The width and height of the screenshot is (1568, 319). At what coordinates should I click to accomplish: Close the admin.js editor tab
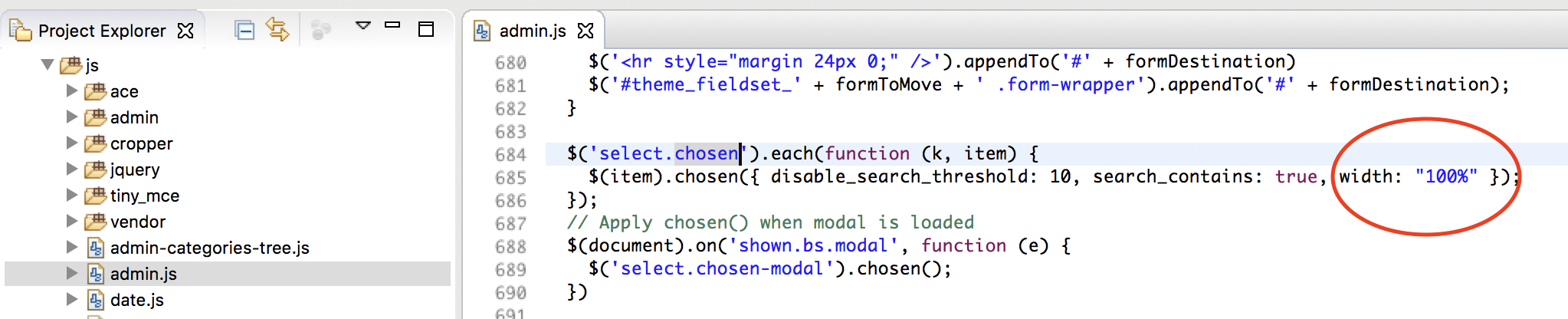pyautogui.click(x=586, y=31)
